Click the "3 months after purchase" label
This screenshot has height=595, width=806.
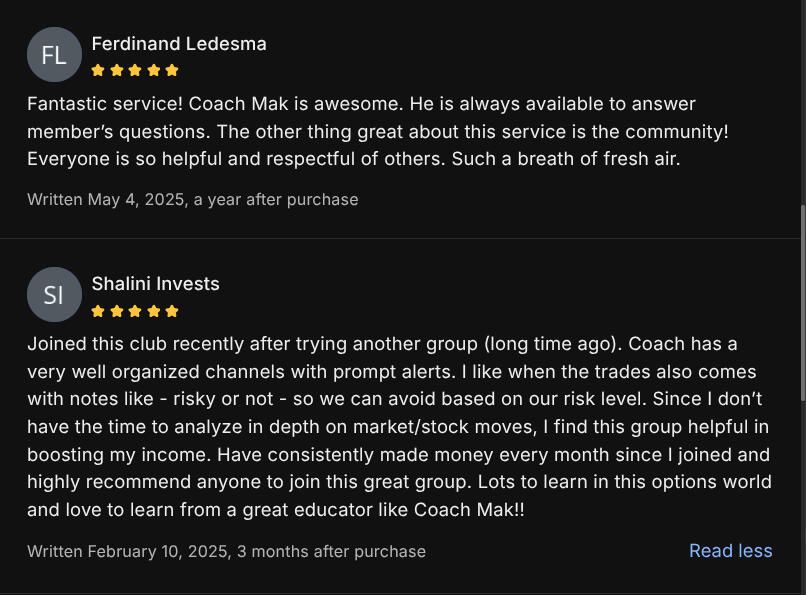coord(331,551)
